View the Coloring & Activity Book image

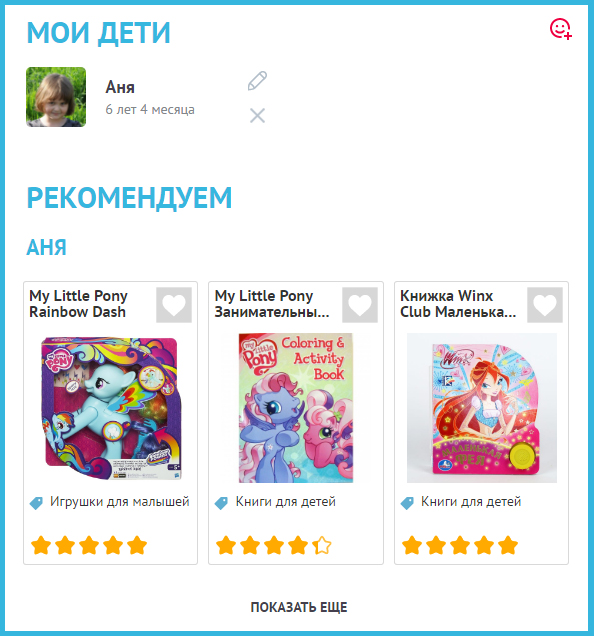pyautogui.click(x=296, y=408)
